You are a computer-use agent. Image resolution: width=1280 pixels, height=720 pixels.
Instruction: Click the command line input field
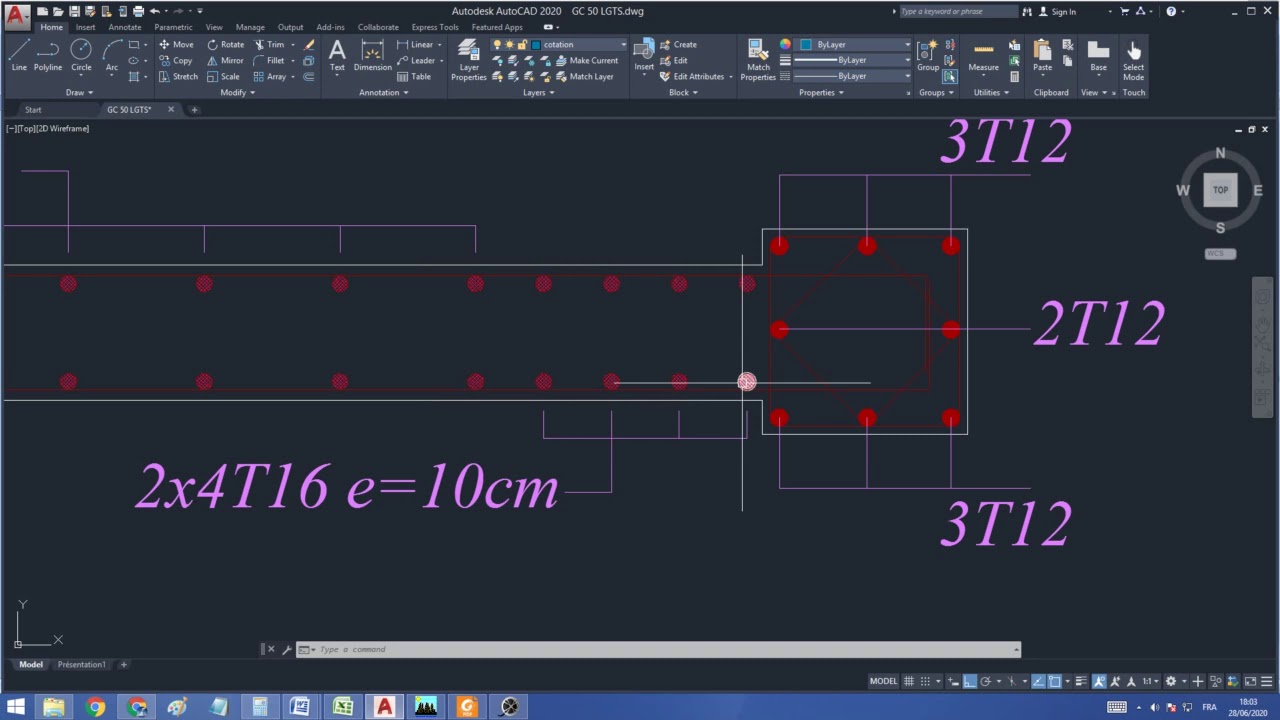[665, 649]
